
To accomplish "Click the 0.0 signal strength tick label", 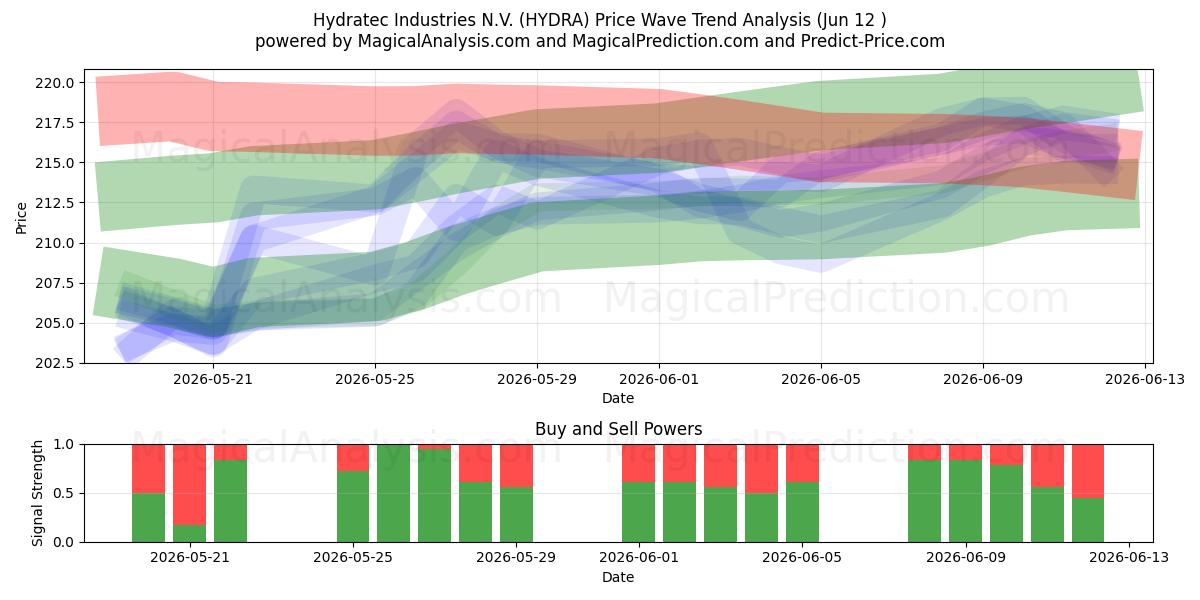I will [65, 542].
